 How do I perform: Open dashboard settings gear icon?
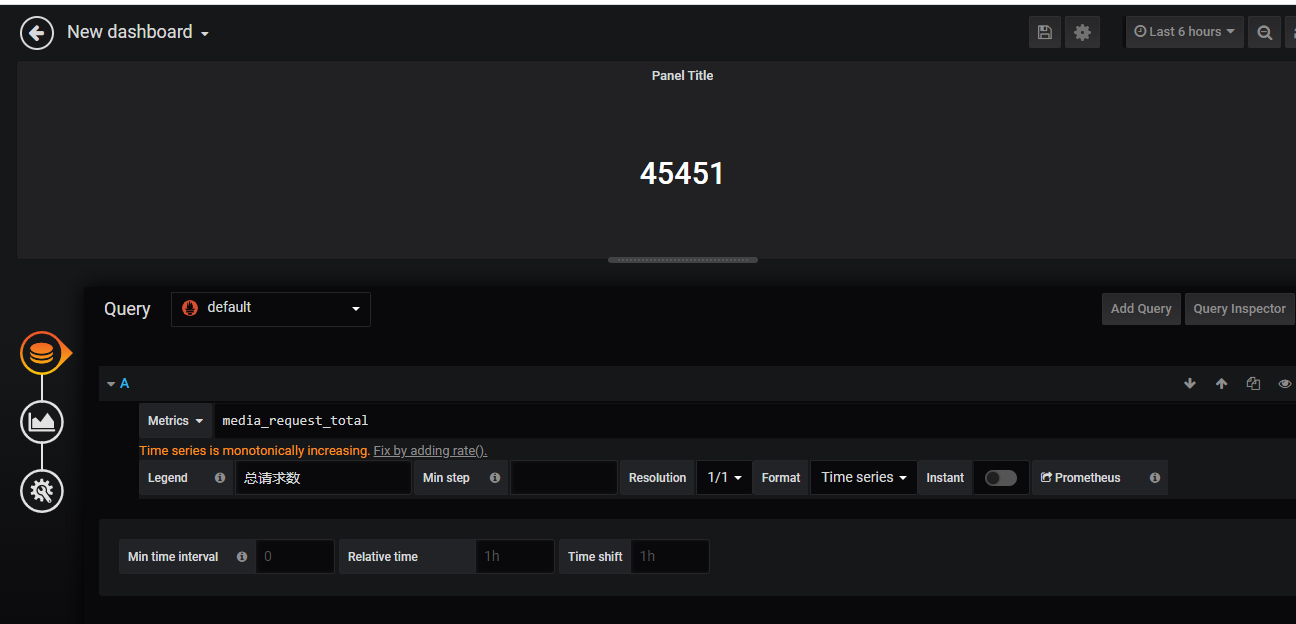click(1082, 32)
